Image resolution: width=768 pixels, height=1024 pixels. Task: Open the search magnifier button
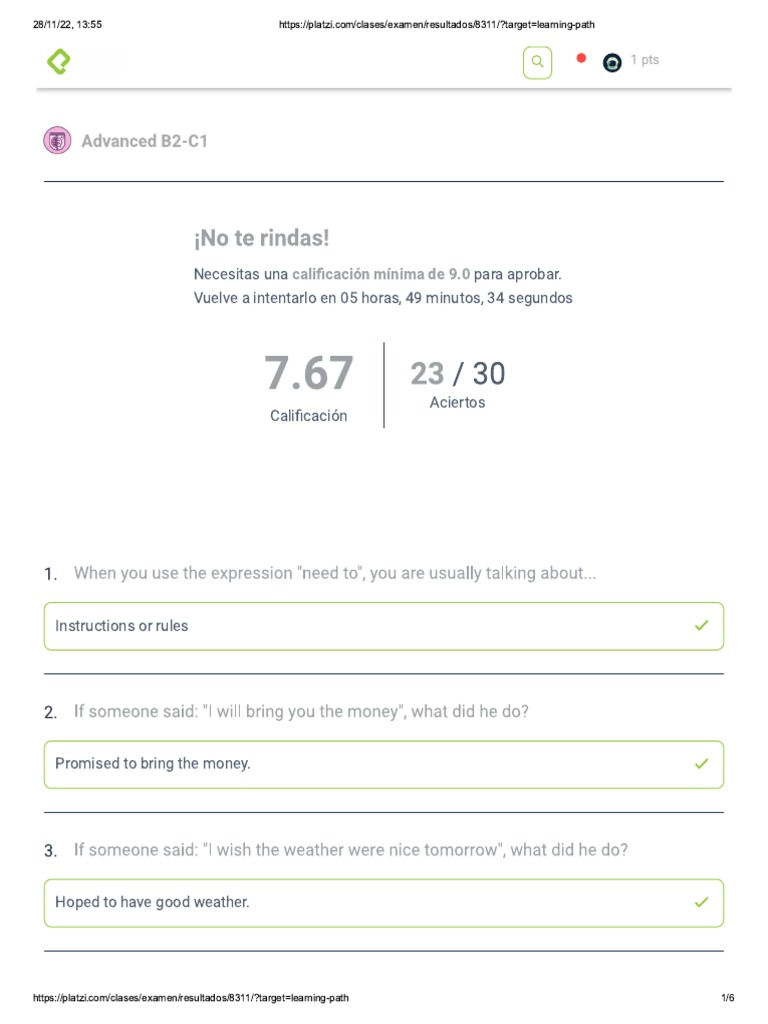pyautogui.click(x=537, y=62)
